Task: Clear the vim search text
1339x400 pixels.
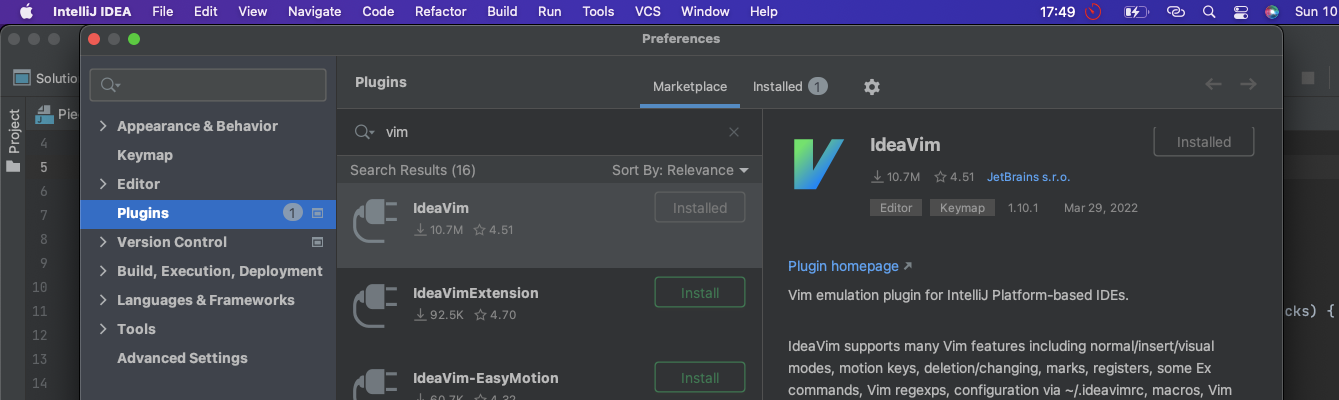Action: point(734,132)
